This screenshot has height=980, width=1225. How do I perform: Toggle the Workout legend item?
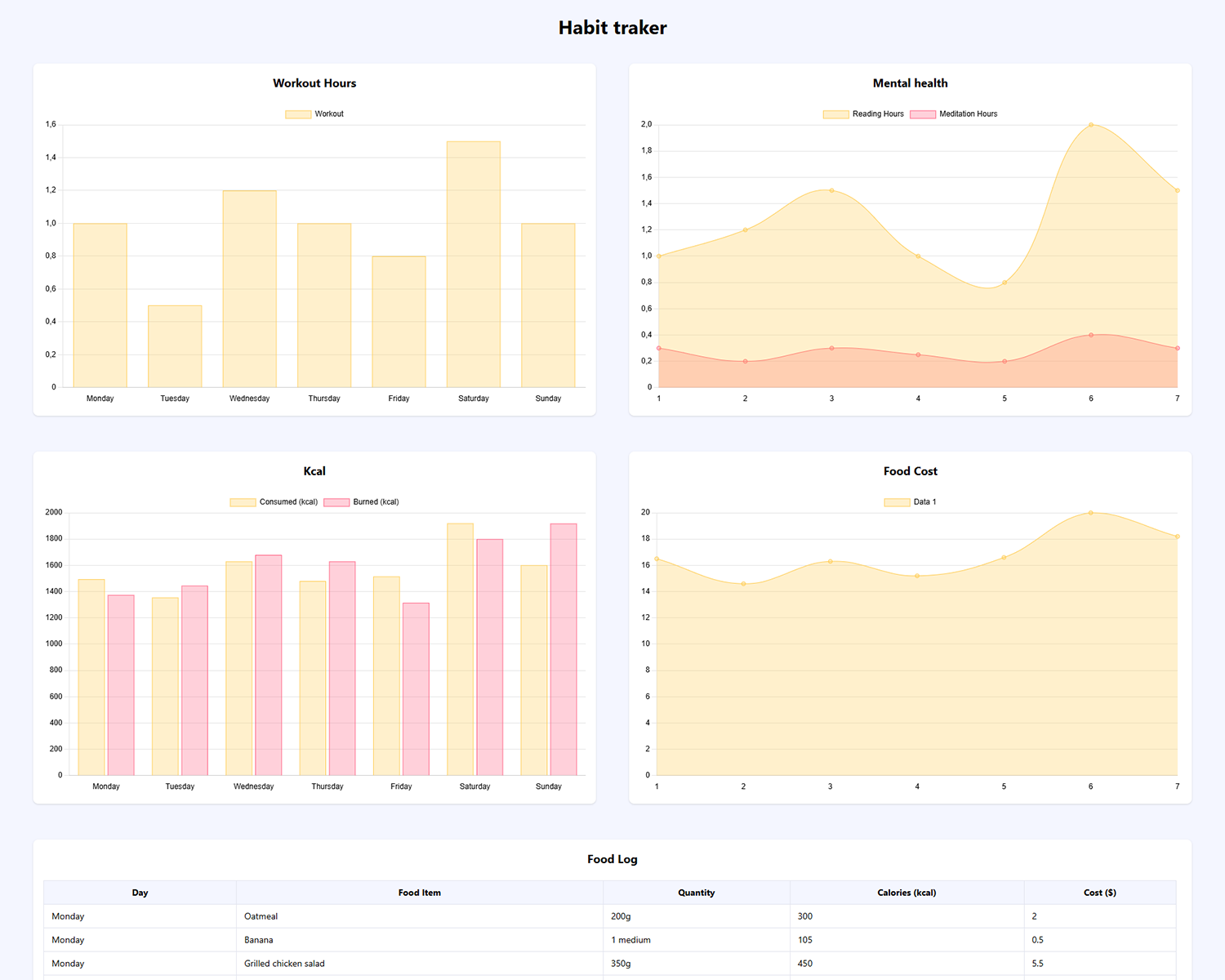[315, 114]
